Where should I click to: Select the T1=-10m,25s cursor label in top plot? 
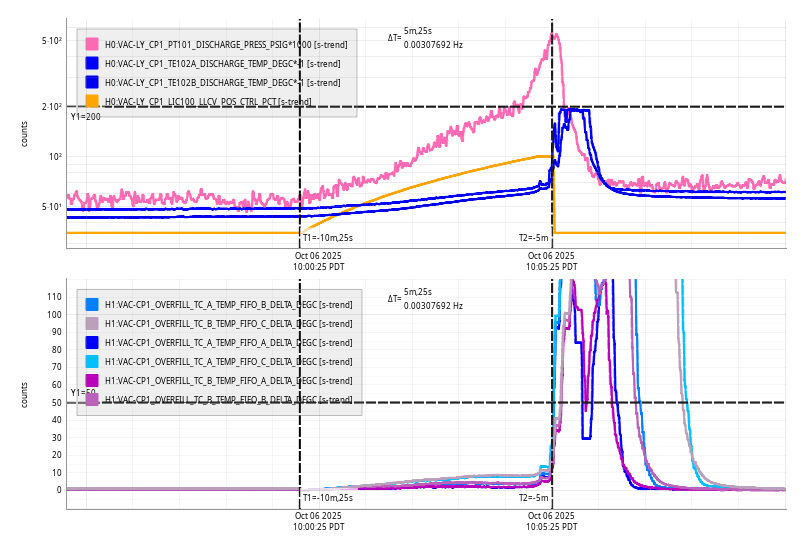coord(328,238)
